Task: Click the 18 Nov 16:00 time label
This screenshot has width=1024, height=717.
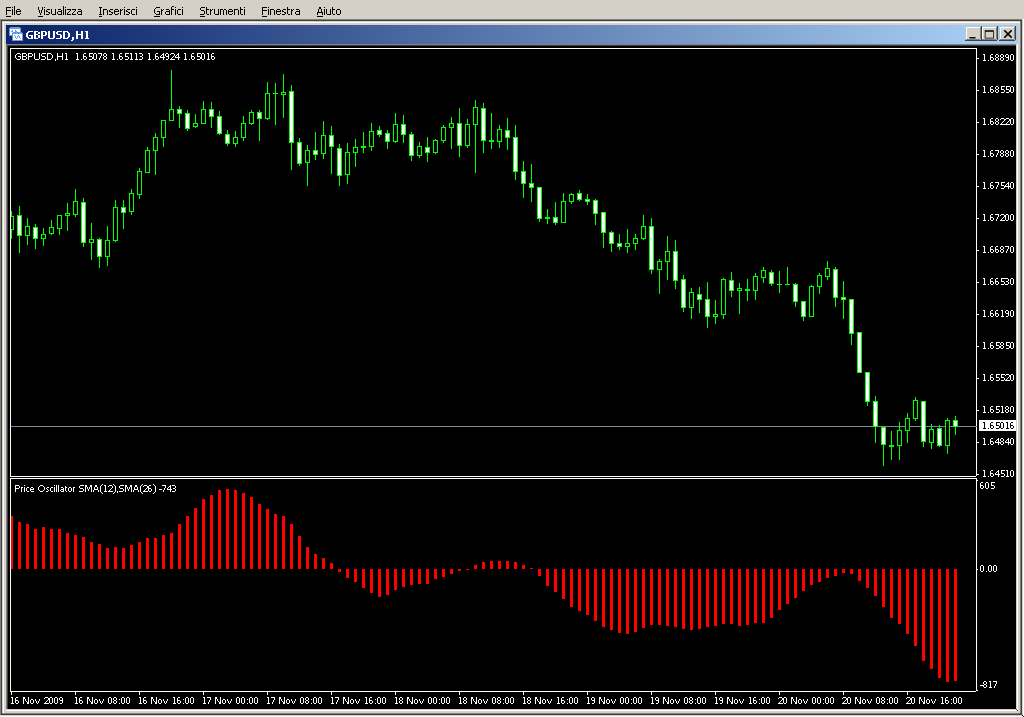Action: [x=550, y=701]
